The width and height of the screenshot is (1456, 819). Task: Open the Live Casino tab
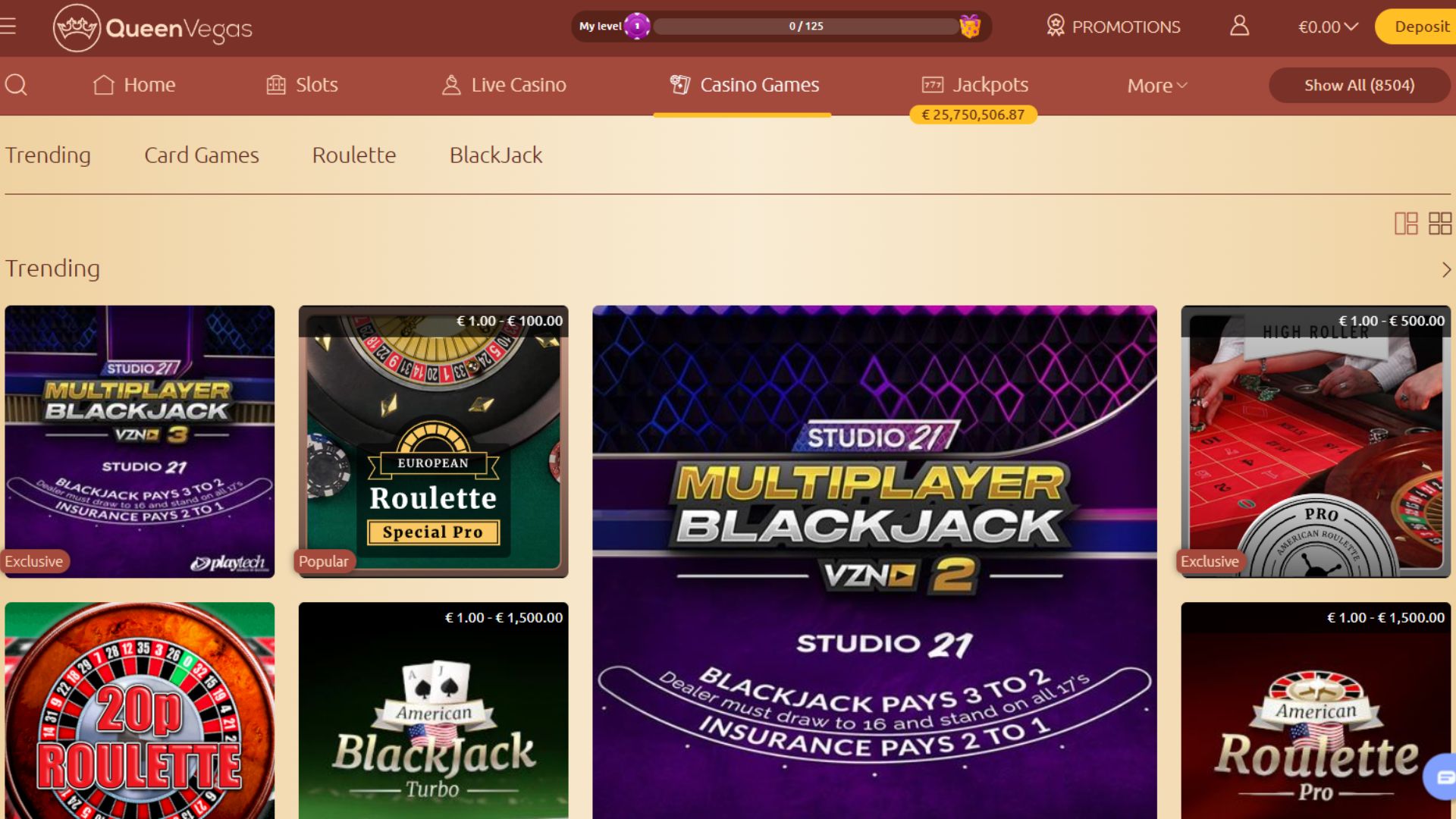(504, 85)
